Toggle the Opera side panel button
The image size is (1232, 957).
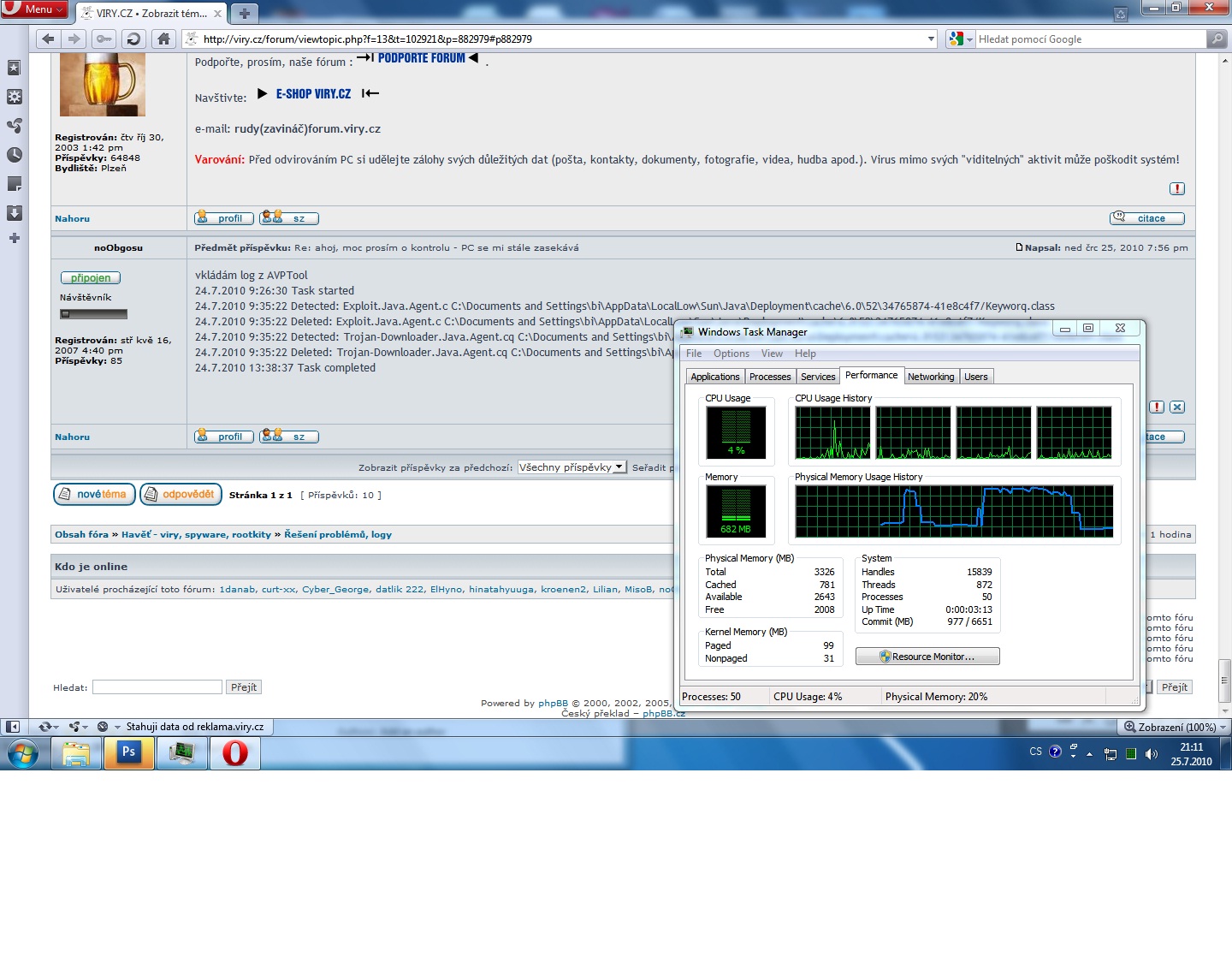pyautogui.click(x=13, y=727)
